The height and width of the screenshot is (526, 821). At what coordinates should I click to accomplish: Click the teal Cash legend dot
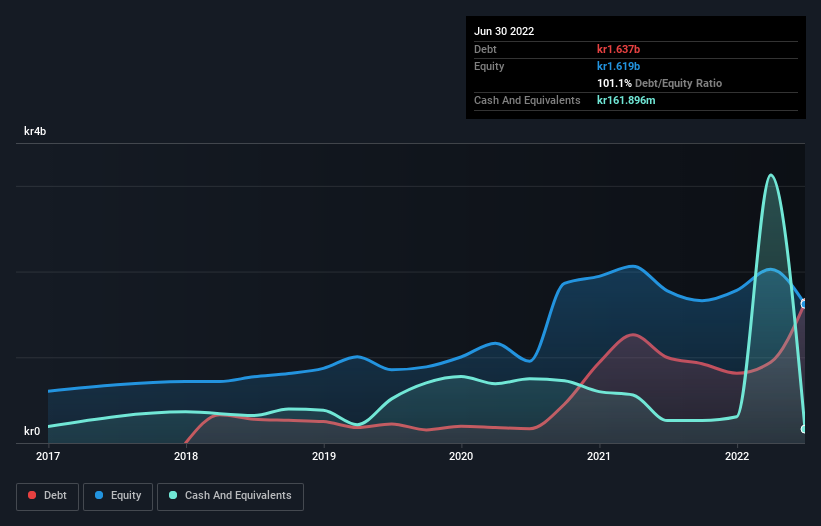coord(173,495)
